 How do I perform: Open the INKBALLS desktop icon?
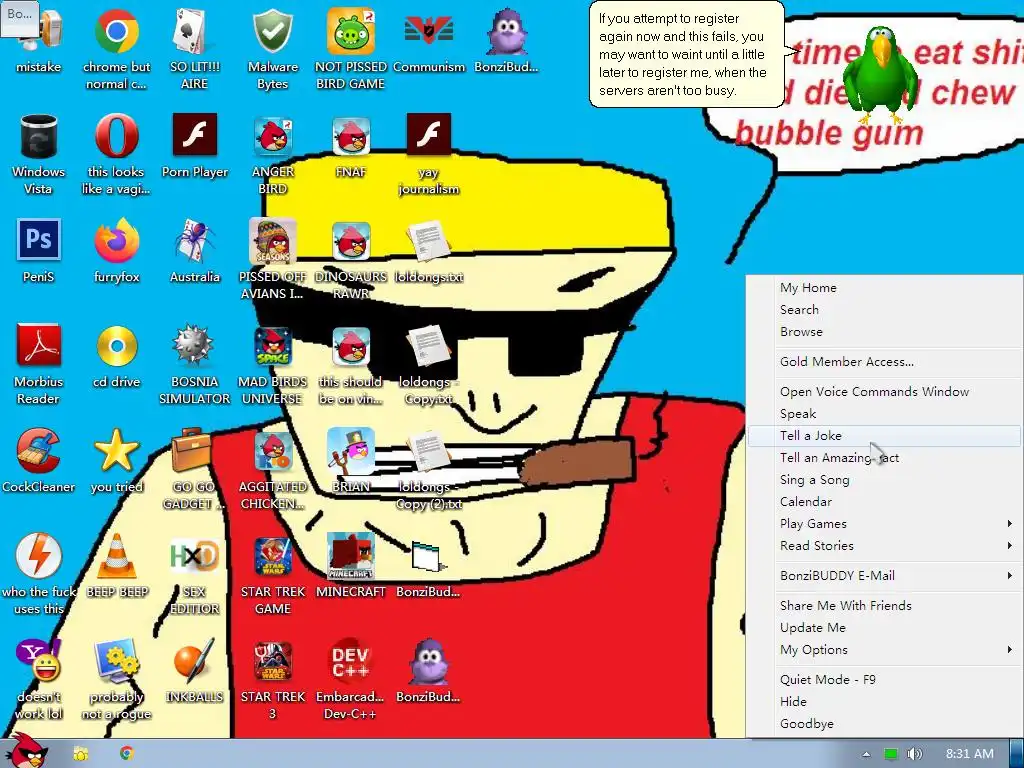pyautogui.click(x=194, y=661)
